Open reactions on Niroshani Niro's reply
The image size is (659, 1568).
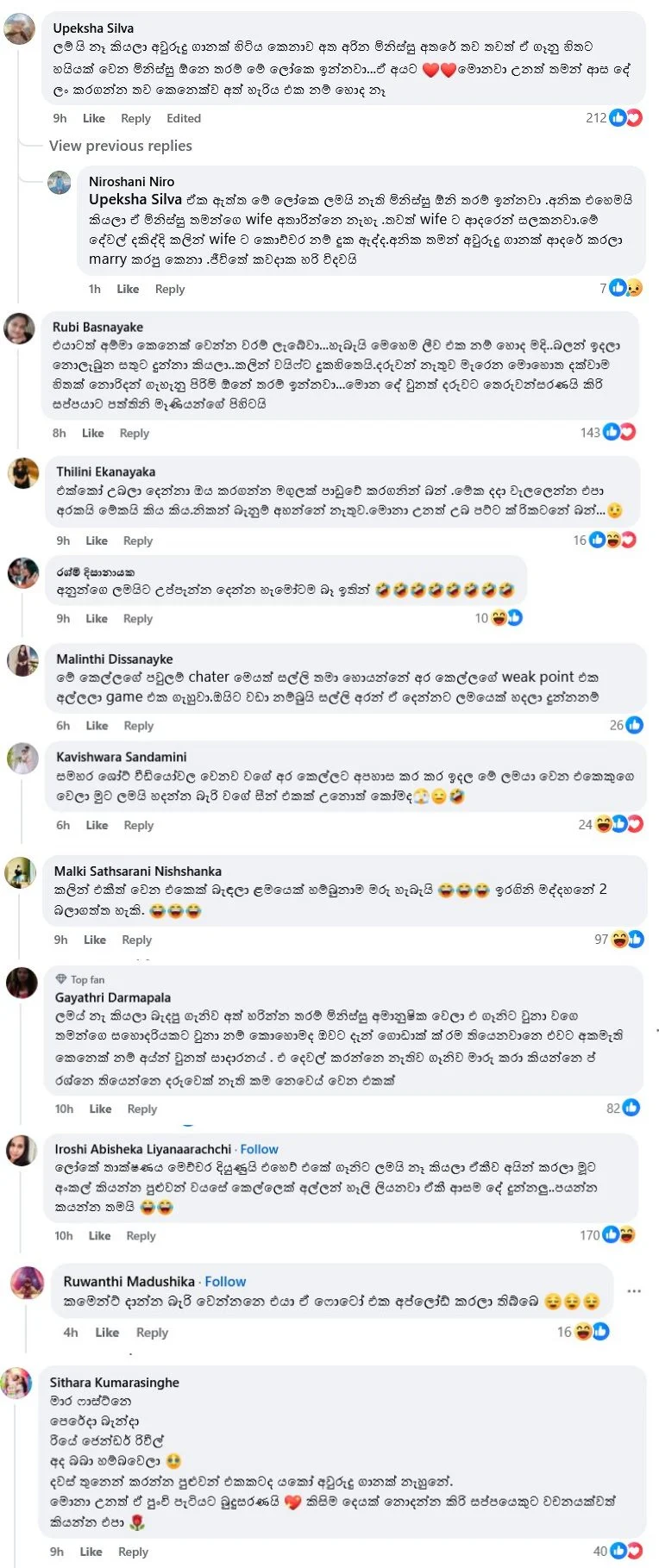point(625,289)
